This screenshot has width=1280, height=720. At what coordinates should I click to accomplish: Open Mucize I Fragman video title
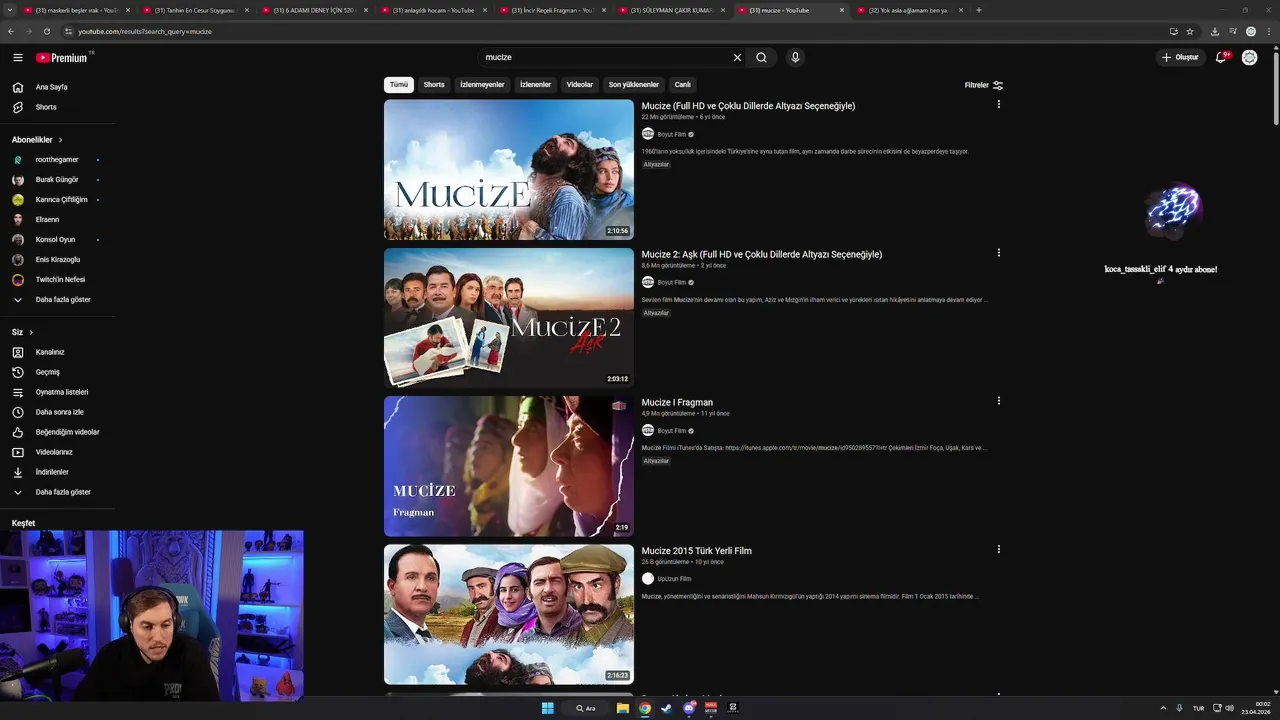pyautogui.click(x=677, y=402)
